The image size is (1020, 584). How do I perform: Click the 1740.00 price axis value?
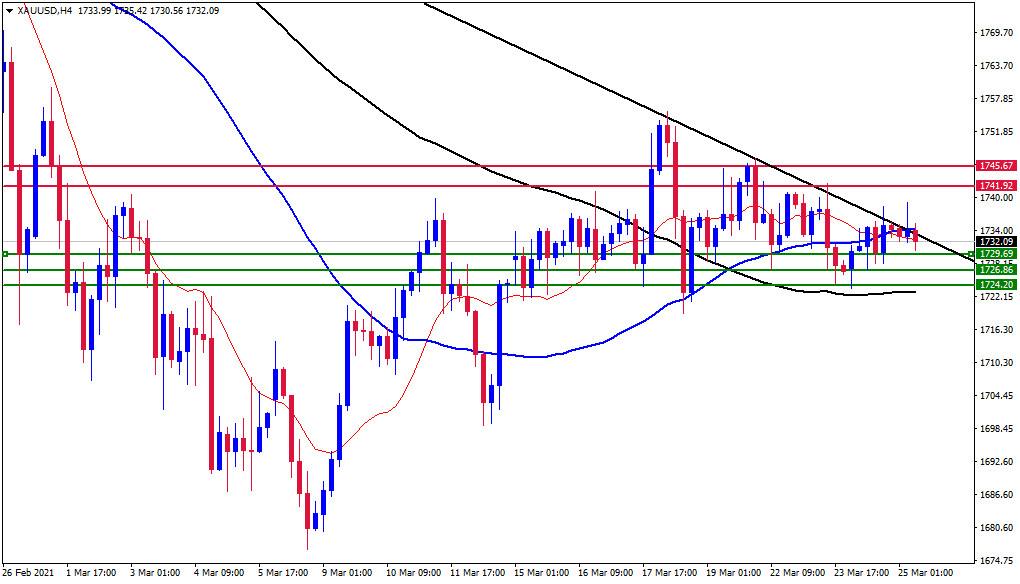pyautogui.click(x=997, y=198)
